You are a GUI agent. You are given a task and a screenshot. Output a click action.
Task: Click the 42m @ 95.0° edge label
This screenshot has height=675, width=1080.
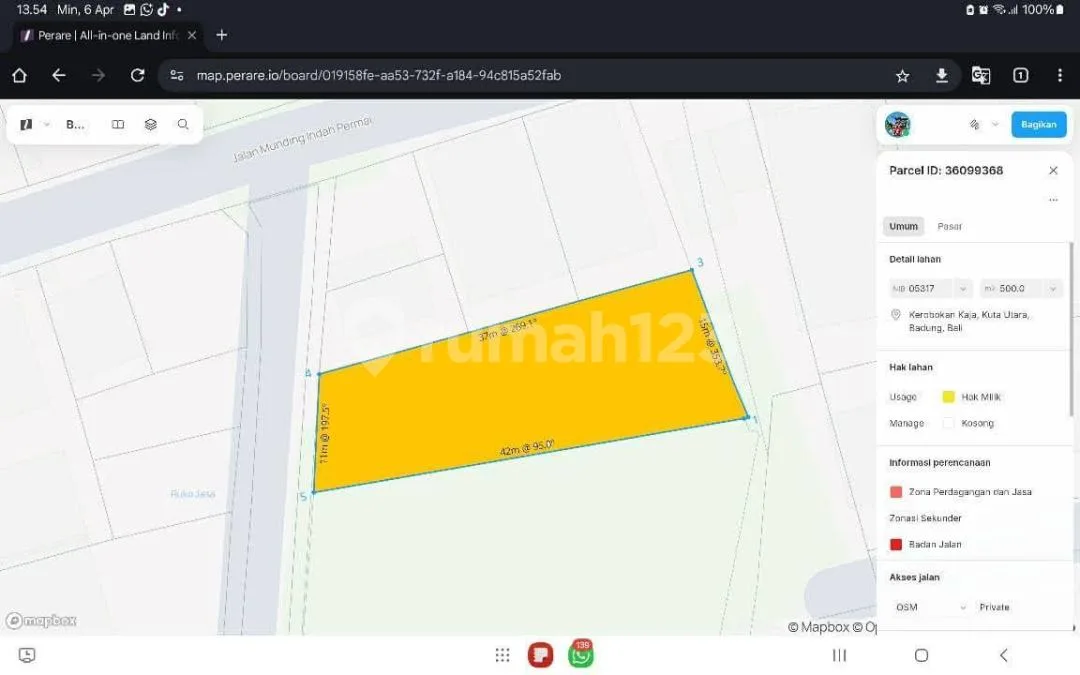pyautogui.click(x=527, y=448)
